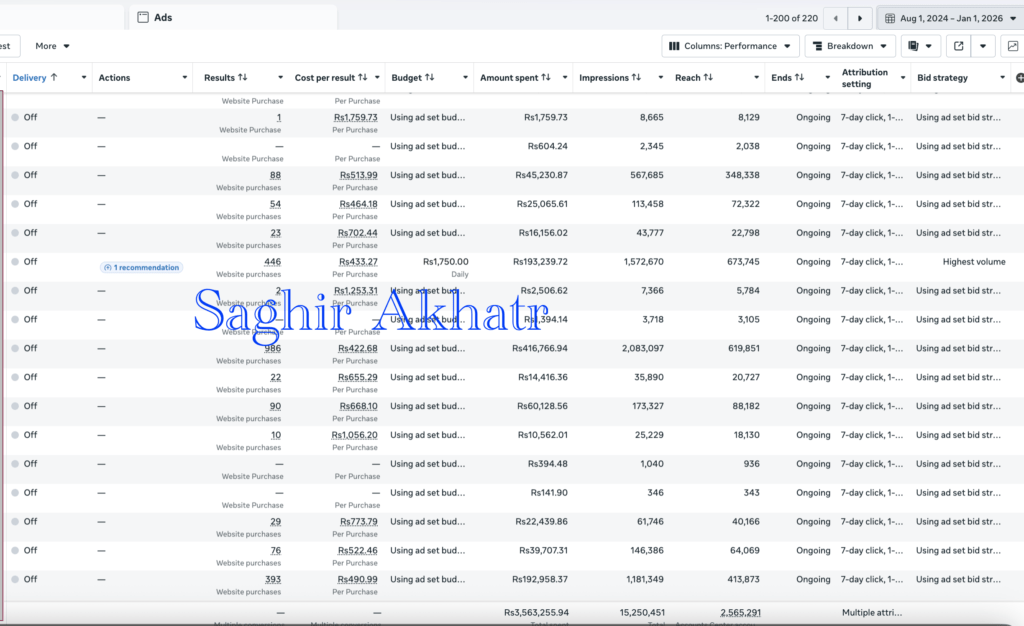
Task: Click the Rs433.27 cost per result
Action: [358, 262]
